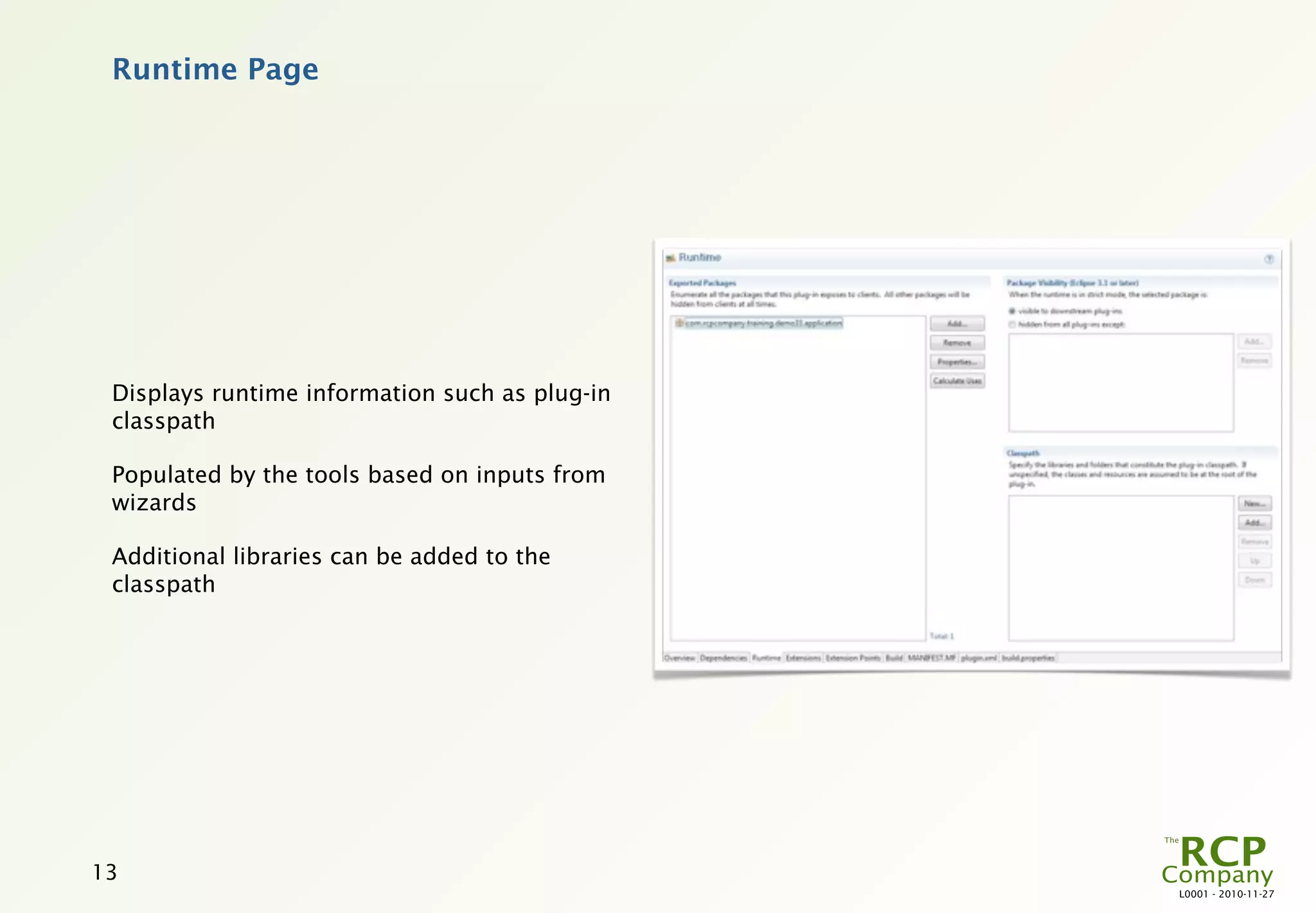Click the help icon in Runtime header

click(x=1268, y=259)
